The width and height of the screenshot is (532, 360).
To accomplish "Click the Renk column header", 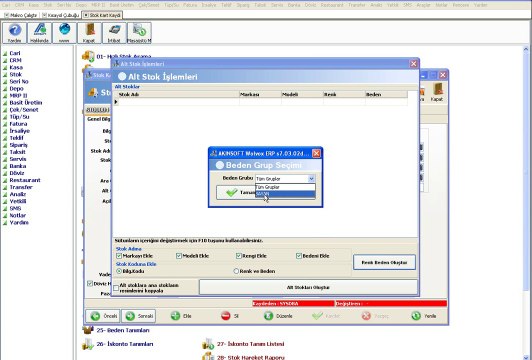I will point(344,94).
